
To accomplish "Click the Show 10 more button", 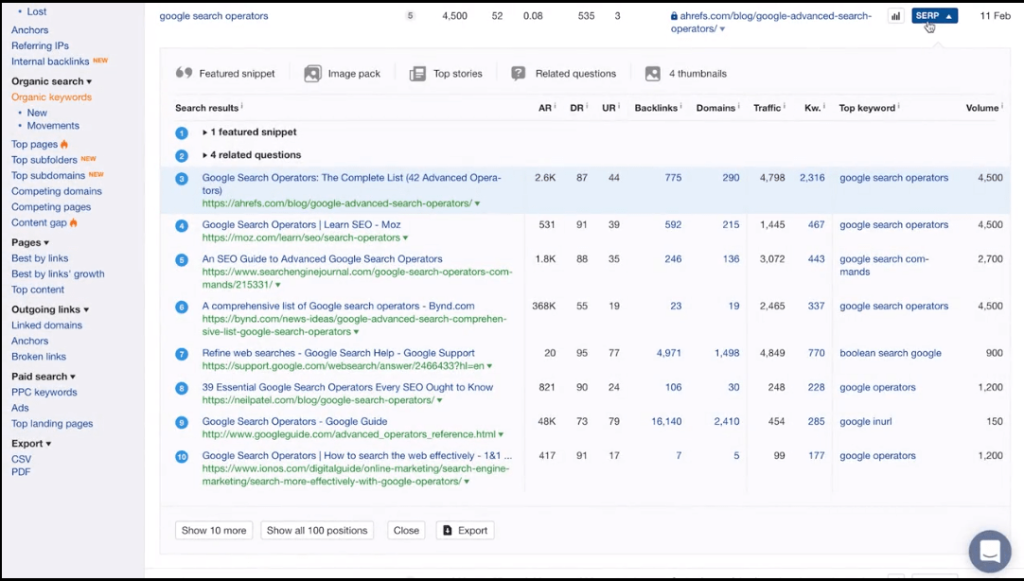I will [x=214, y=530].
